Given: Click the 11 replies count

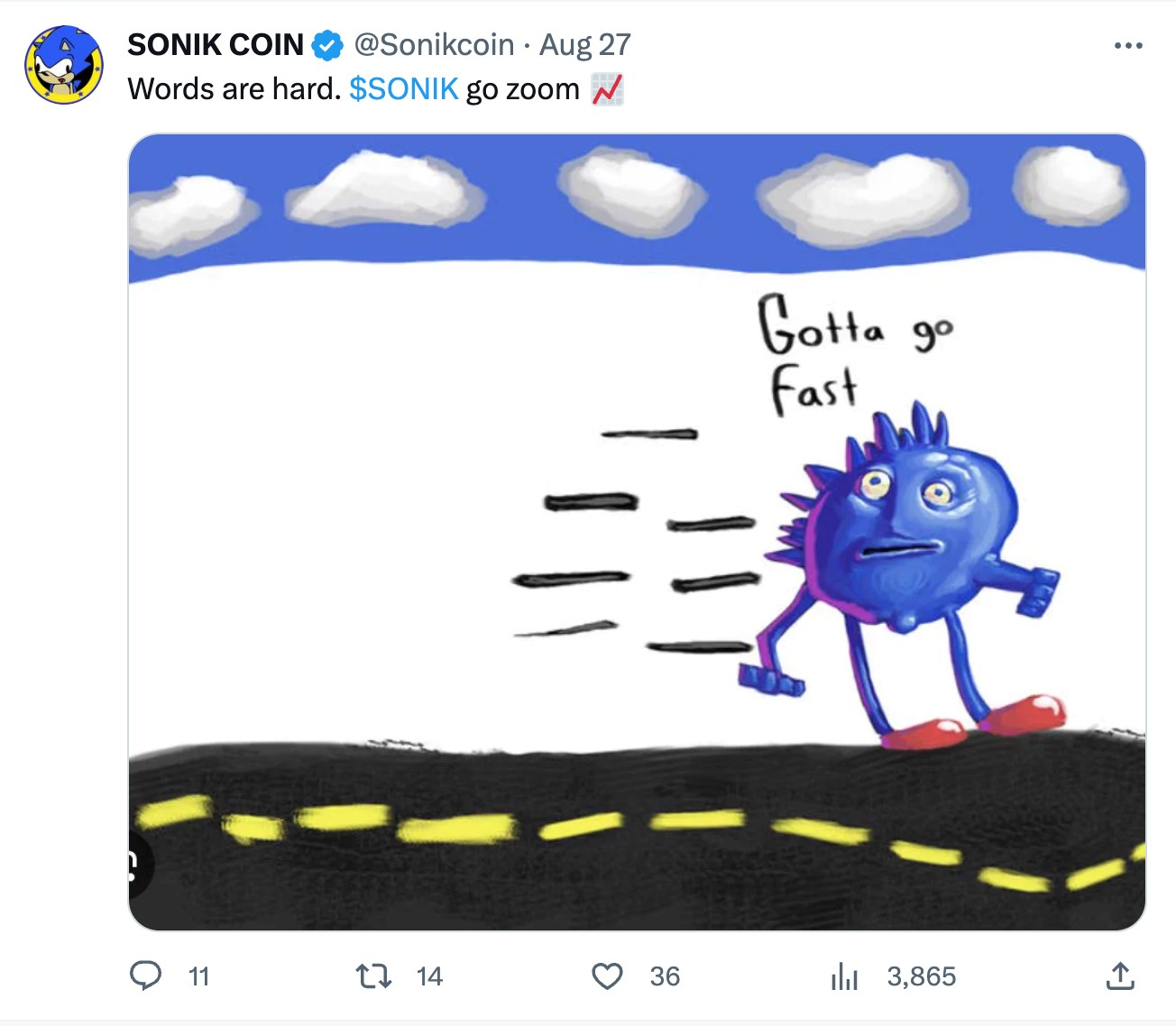Looking at the screenshot, I should pyautogui.click(x=199, y=976).
